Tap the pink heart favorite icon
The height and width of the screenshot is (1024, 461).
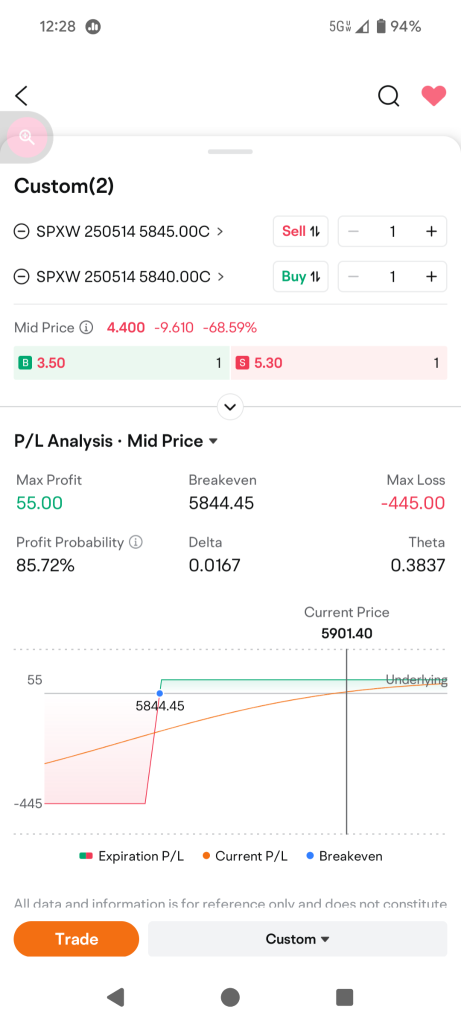[x=434, y=96]
